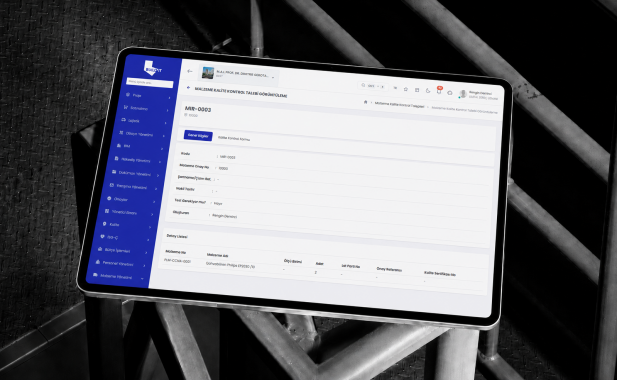
Task: Click the Lojistik truck icon
Action: pyautogui.click(x=124, y=120)
